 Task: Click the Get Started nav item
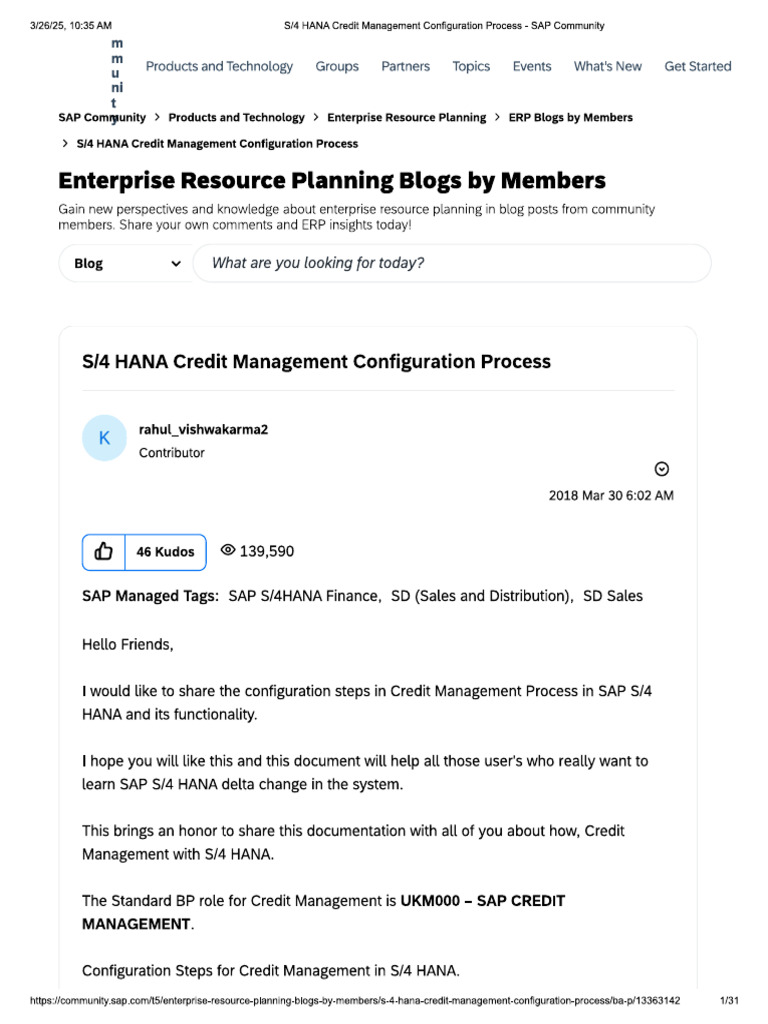(698, 67)
